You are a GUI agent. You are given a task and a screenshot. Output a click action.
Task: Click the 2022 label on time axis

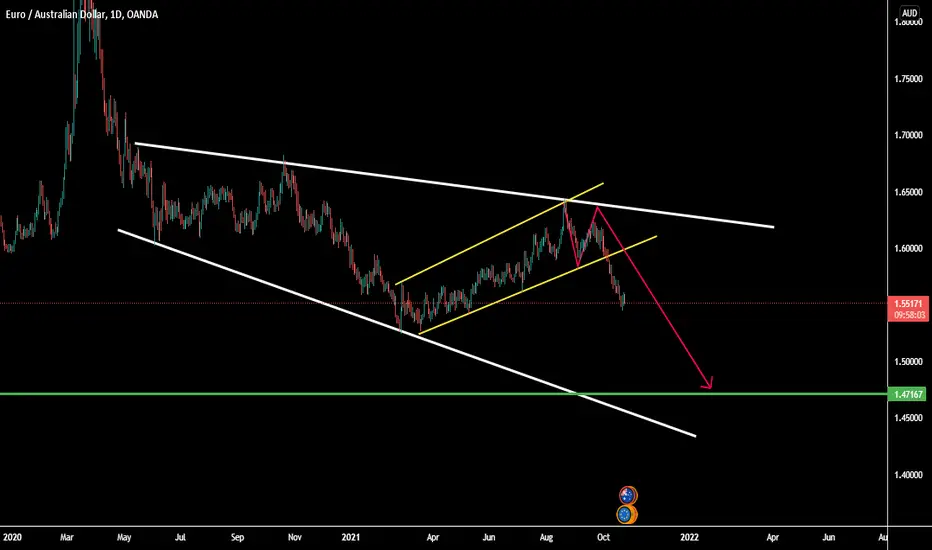[x=689, y=538]
